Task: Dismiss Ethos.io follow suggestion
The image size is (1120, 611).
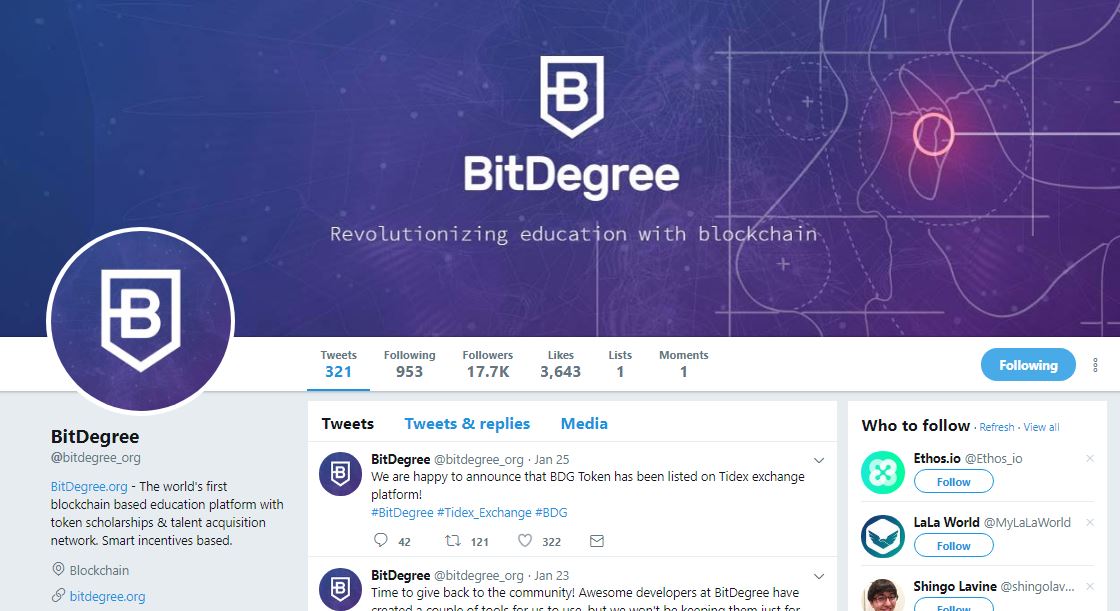Action: point(1090,458)
